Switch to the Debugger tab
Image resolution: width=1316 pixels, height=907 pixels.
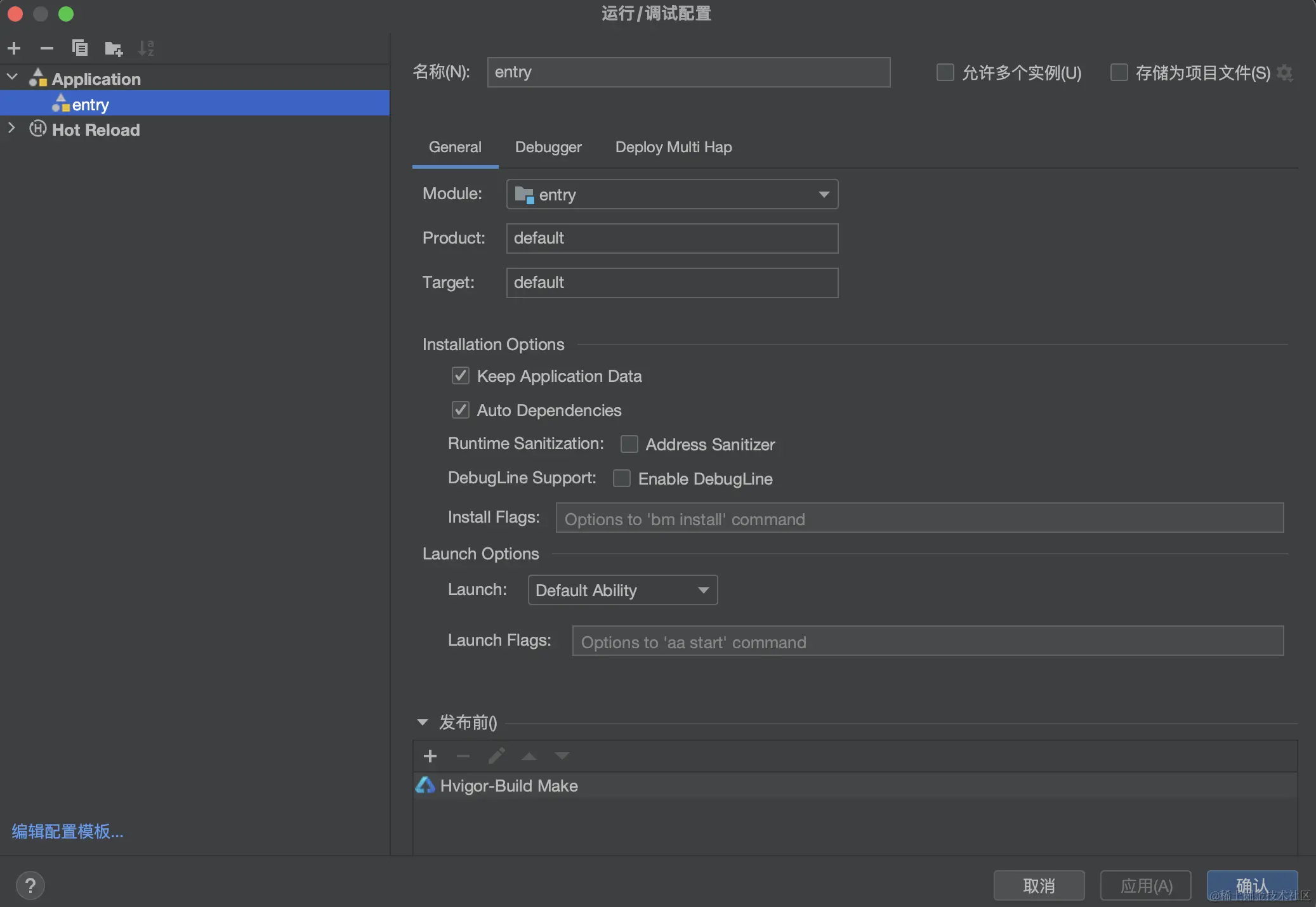coord(548,147)
